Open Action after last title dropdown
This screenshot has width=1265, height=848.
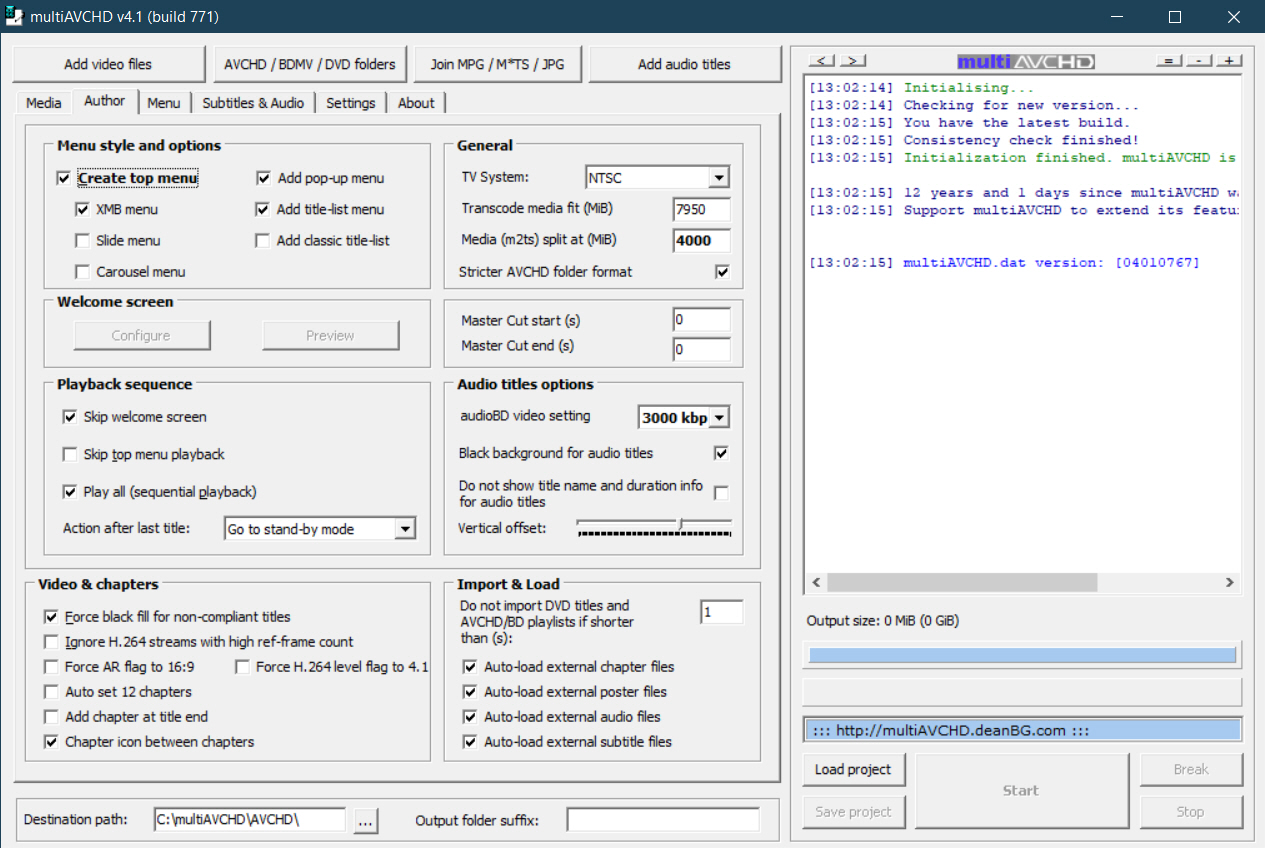click(404, 529)
